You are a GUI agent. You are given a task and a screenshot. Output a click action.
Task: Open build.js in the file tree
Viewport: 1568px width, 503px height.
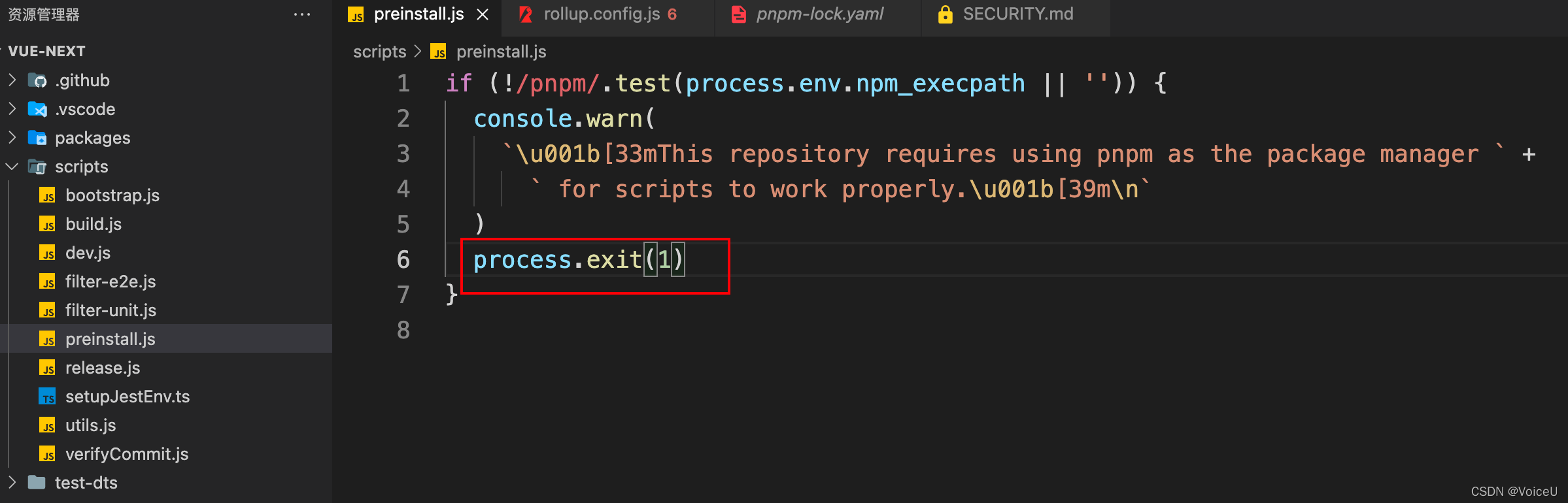pos(94,224)
